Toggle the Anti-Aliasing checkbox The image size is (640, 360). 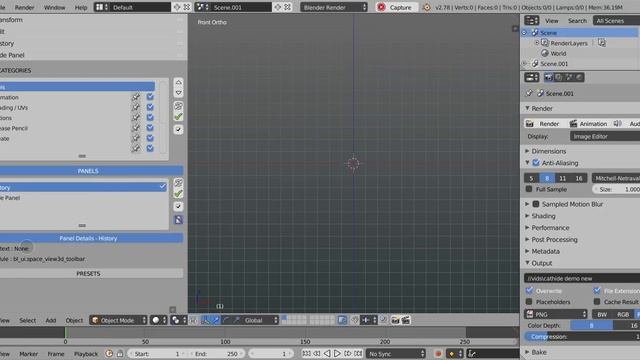pyautogui.click(x=536, y=162)
